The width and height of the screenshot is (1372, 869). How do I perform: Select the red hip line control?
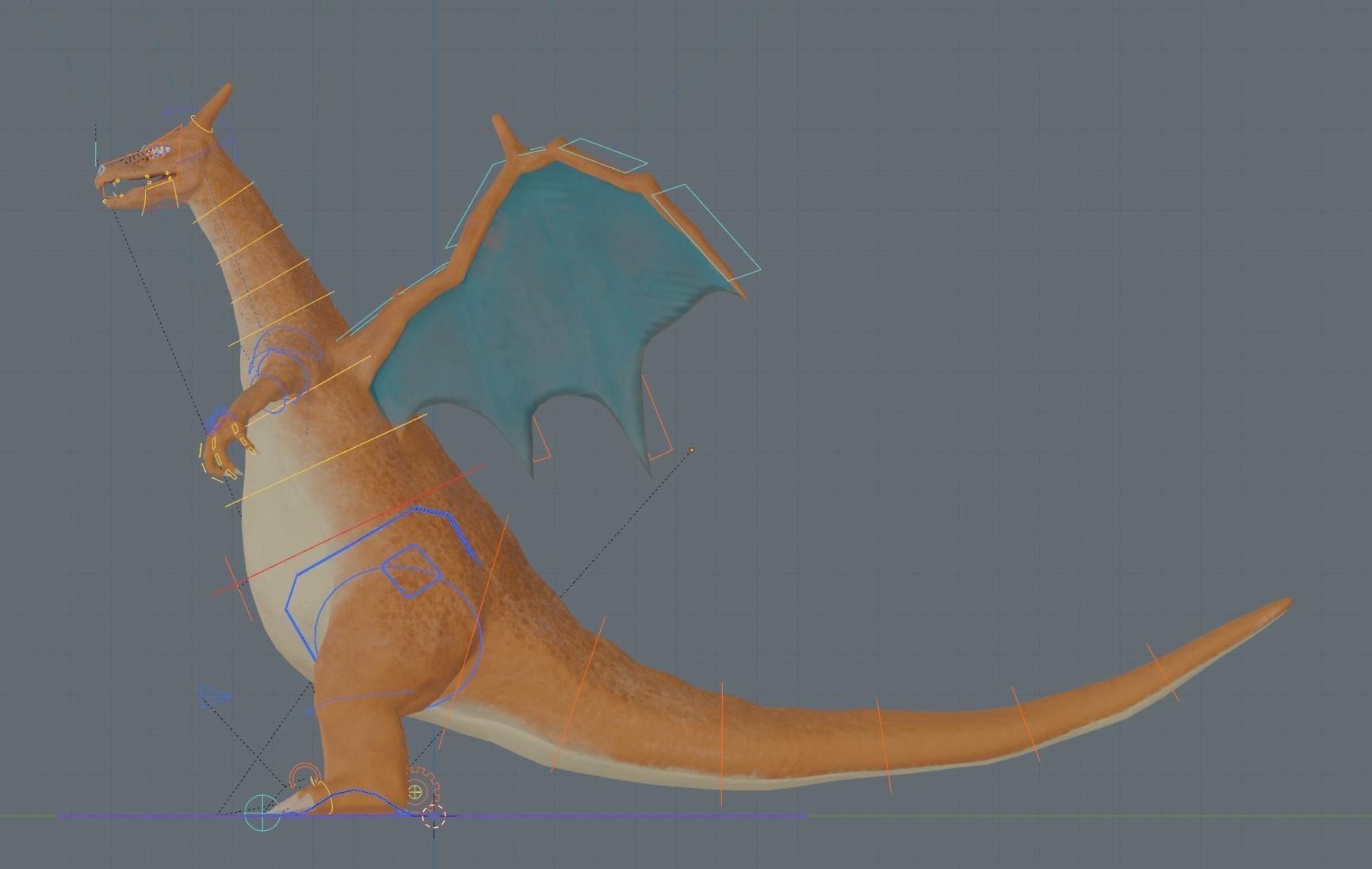tap(348, 530)
